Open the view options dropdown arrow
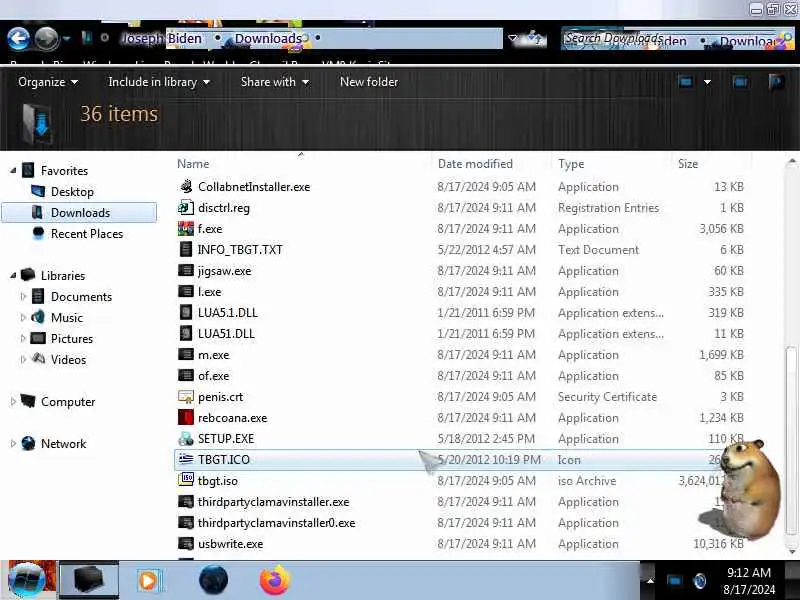The height and width of the screenshot is (600, 800). [707, 82]
